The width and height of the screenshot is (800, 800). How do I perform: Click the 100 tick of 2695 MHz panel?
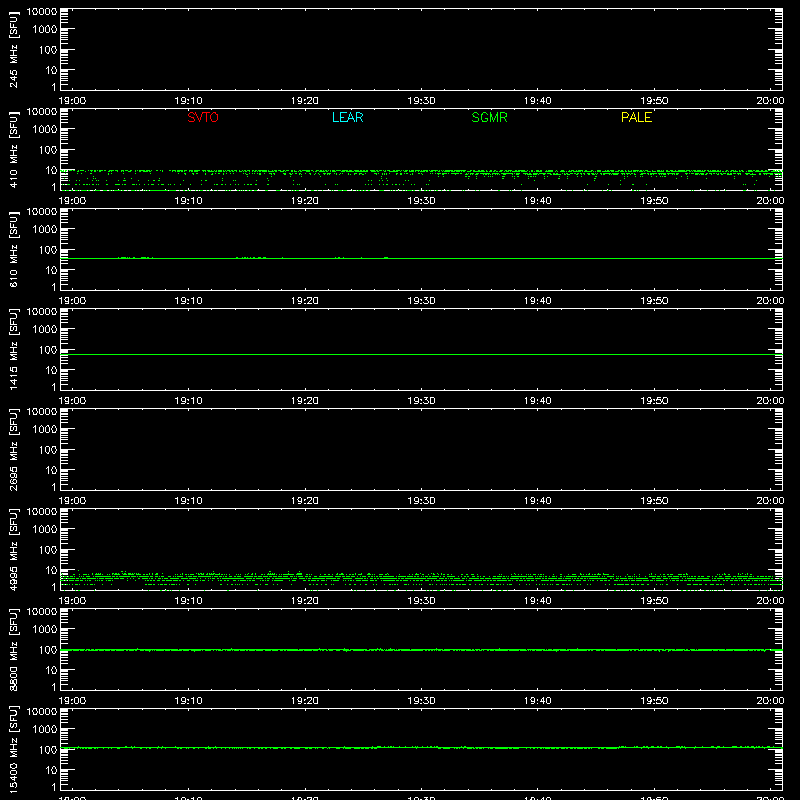(48, 449)
